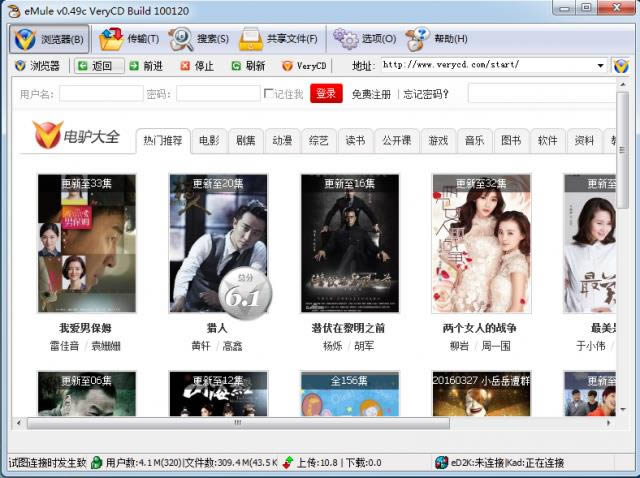Viewport: 640px width, 478px height.
Task: Click actor link 高鑫
Action: pyautogui.click(x=233, y=346)
